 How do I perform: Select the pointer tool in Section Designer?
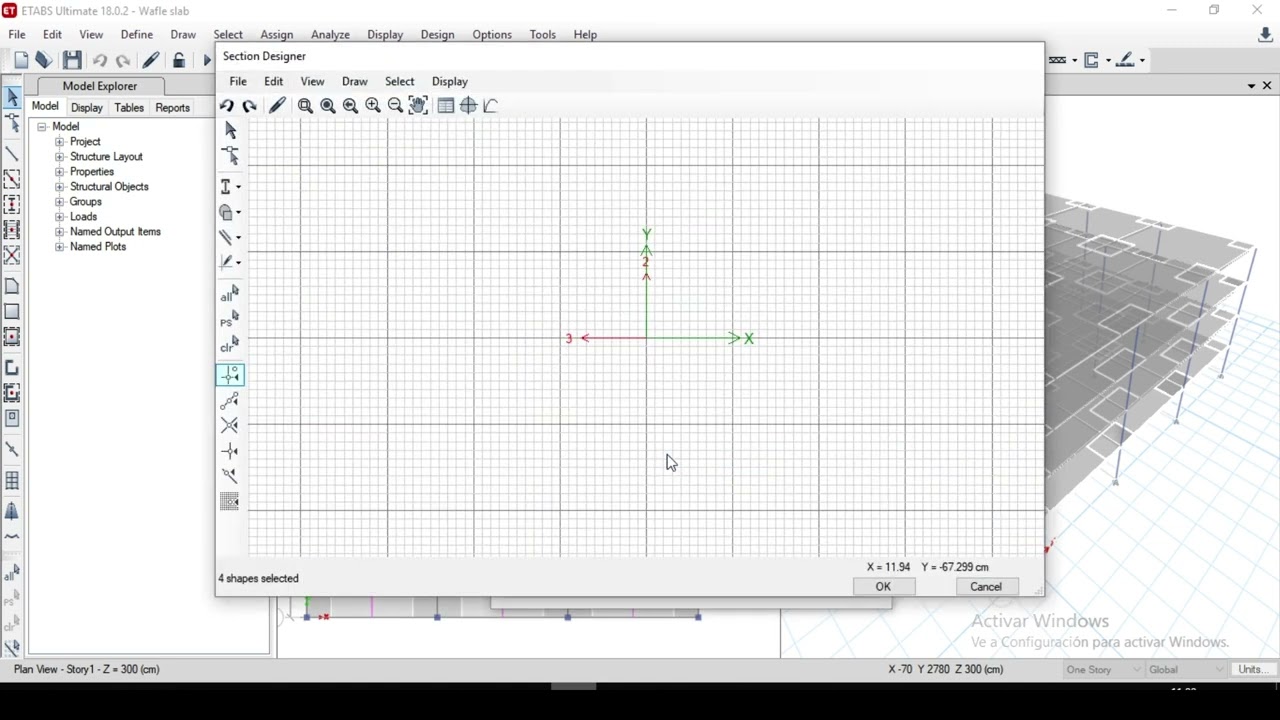[x=230, y=131]
